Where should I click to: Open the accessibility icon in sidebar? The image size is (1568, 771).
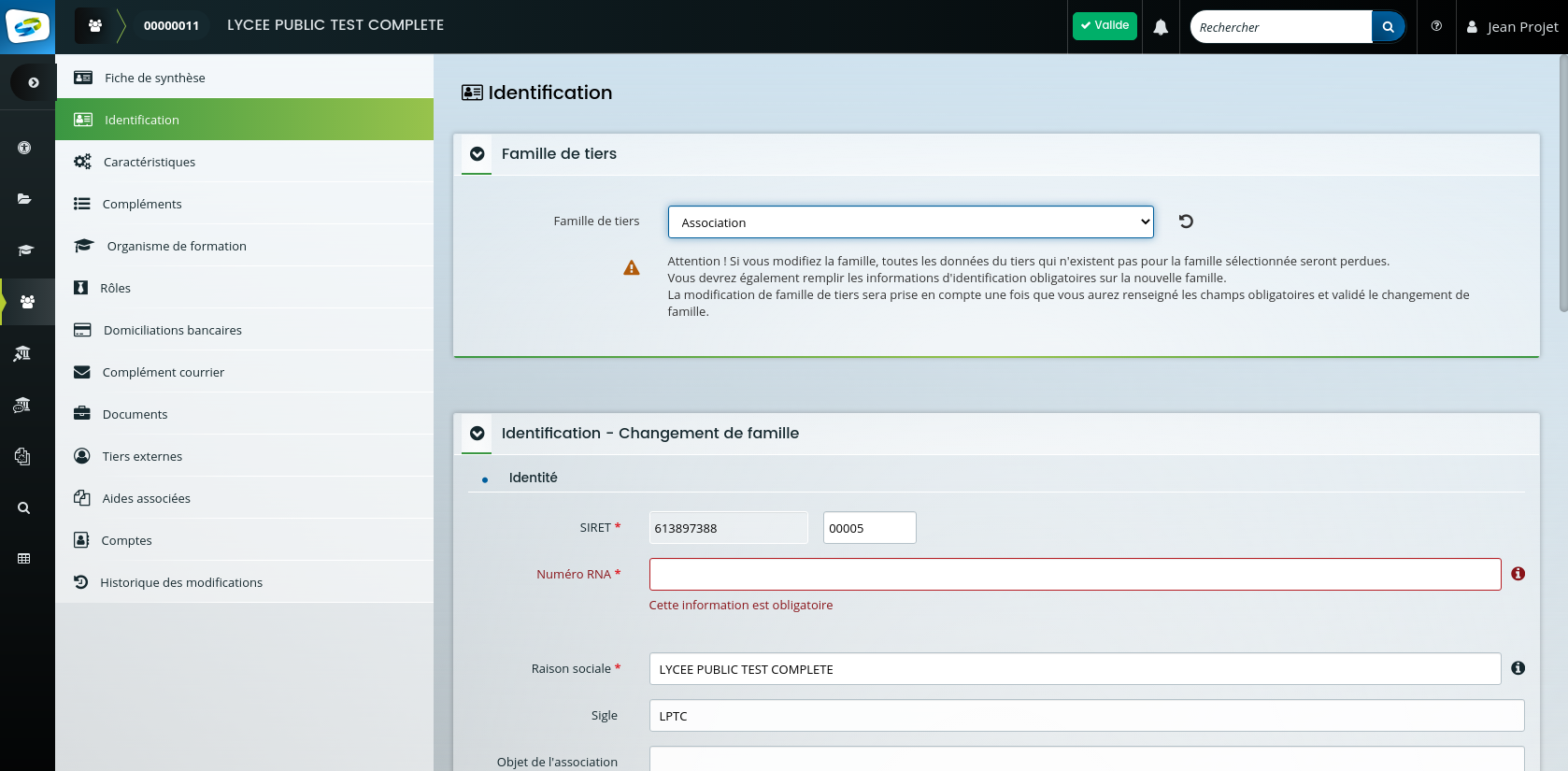click(x=24, y=148)
